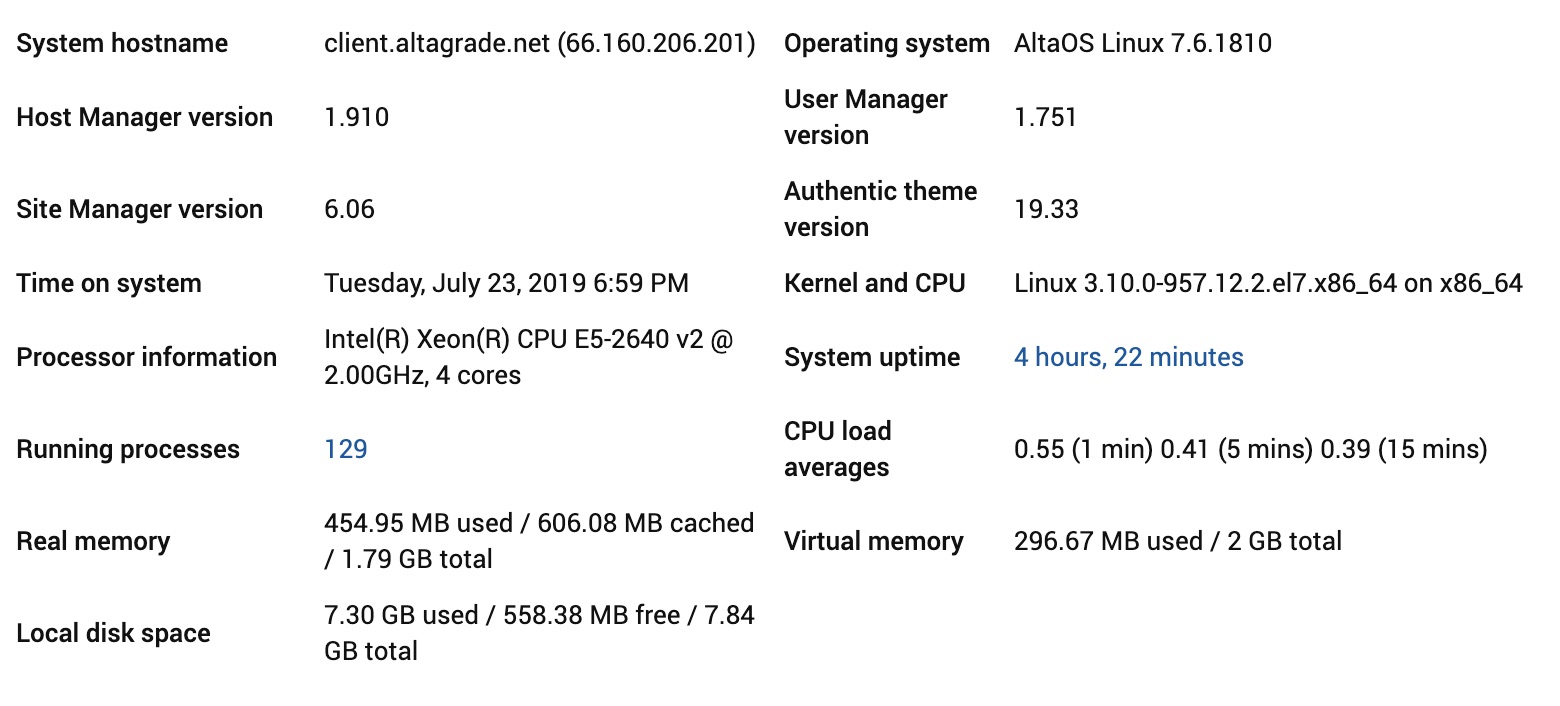Click the Authentic theme version value 19.33

point(1047,209)
